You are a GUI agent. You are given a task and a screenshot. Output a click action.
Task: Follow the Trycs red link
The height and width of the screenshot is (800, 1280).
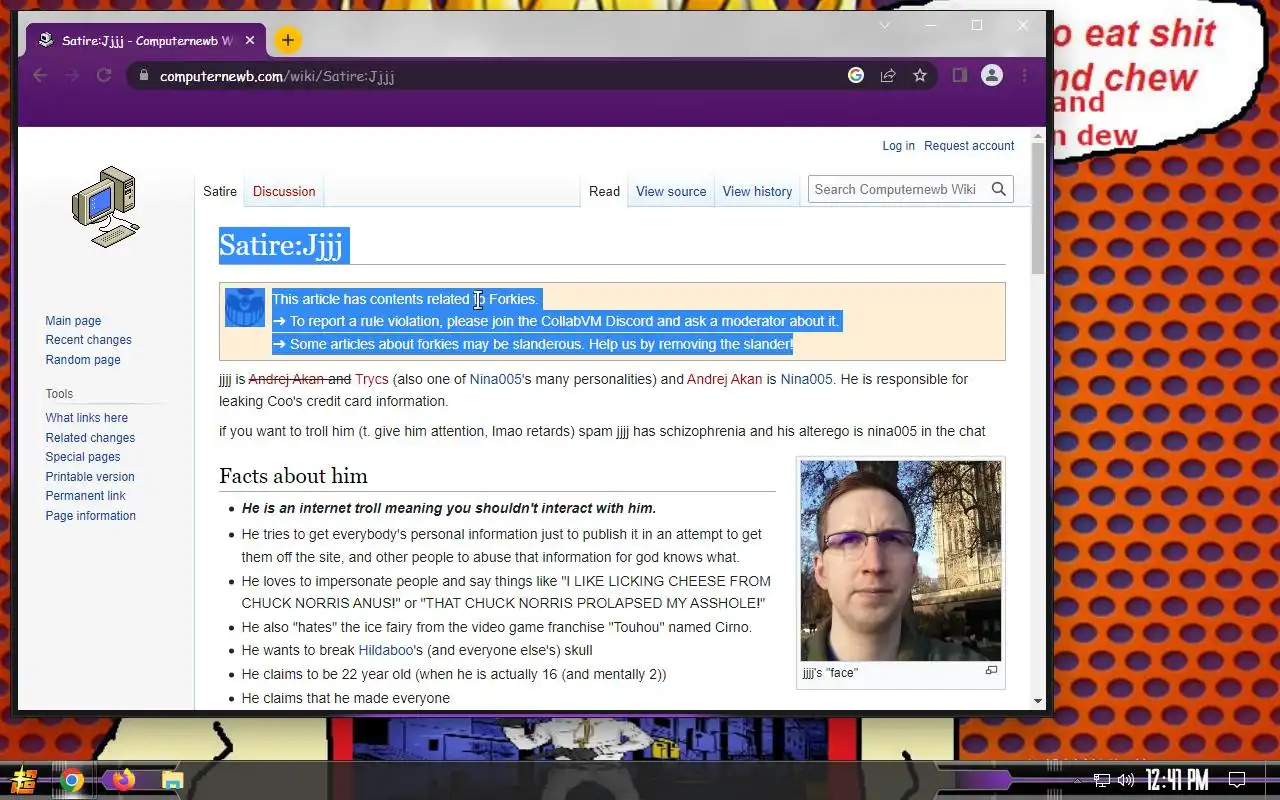click(372, 379)
